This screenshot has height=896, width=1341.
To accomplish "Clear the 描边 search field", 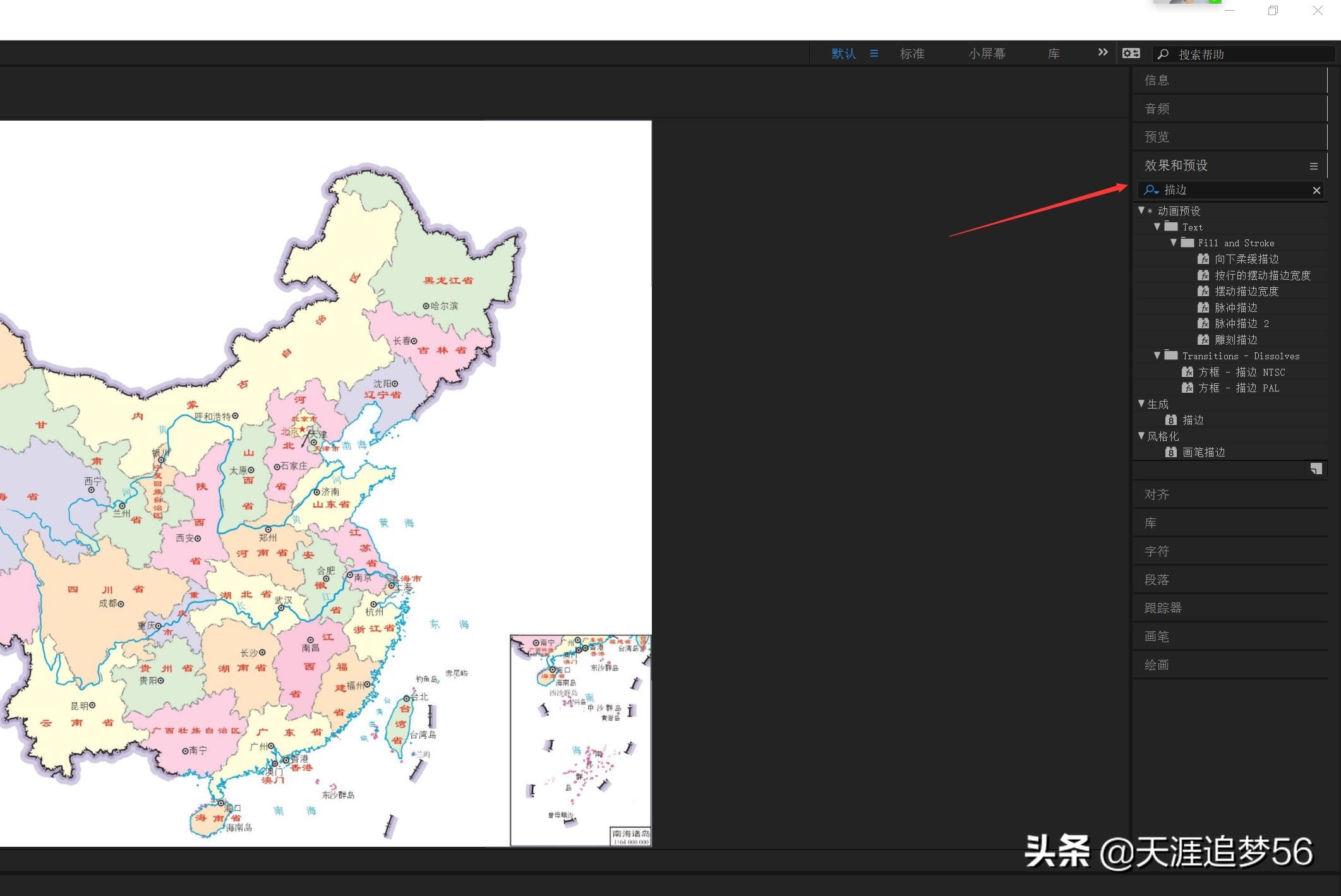I will [1316, 190].
